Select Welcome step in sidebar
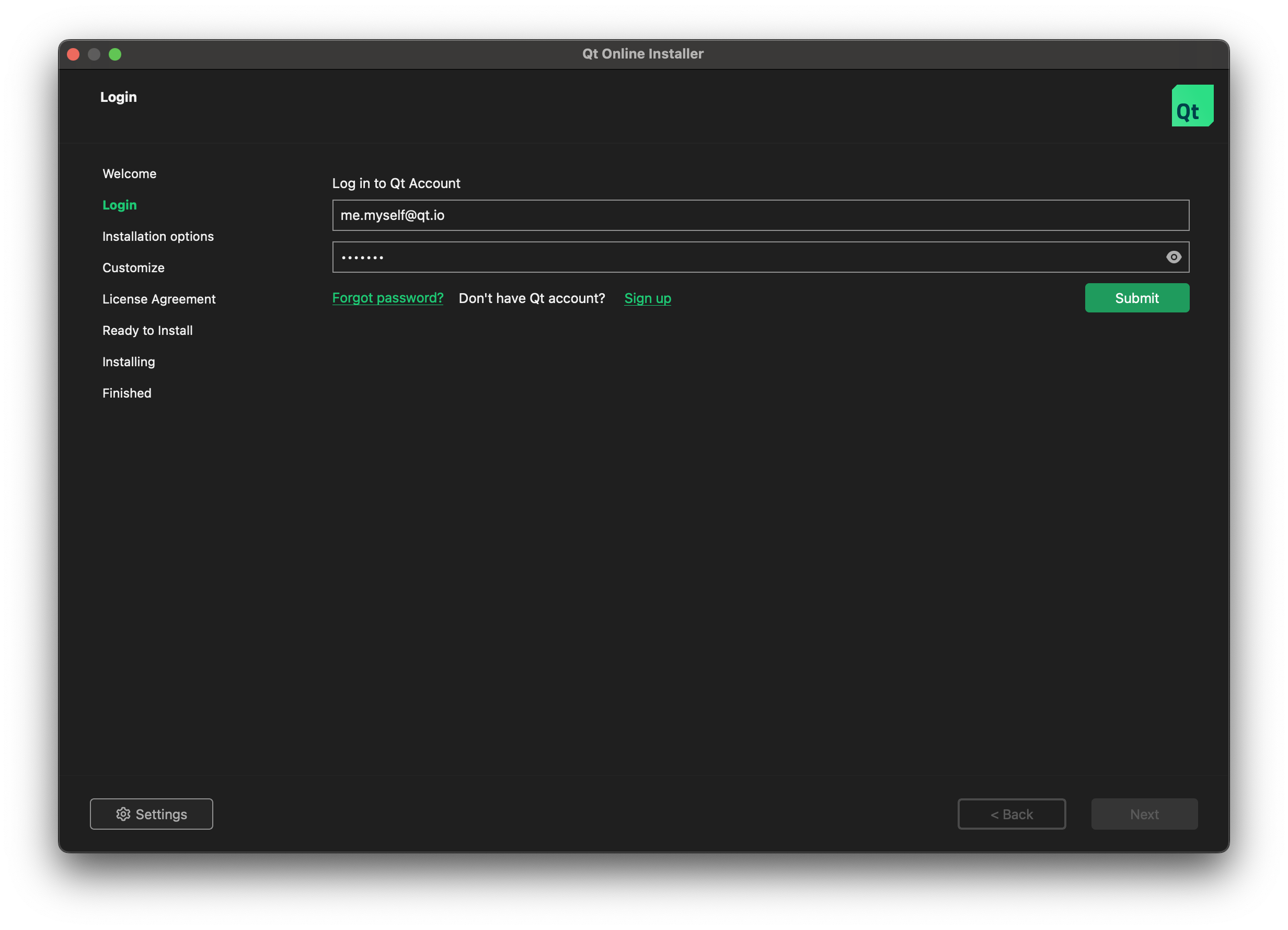The width and height of the screenshot is (1288, 930). 130,174
